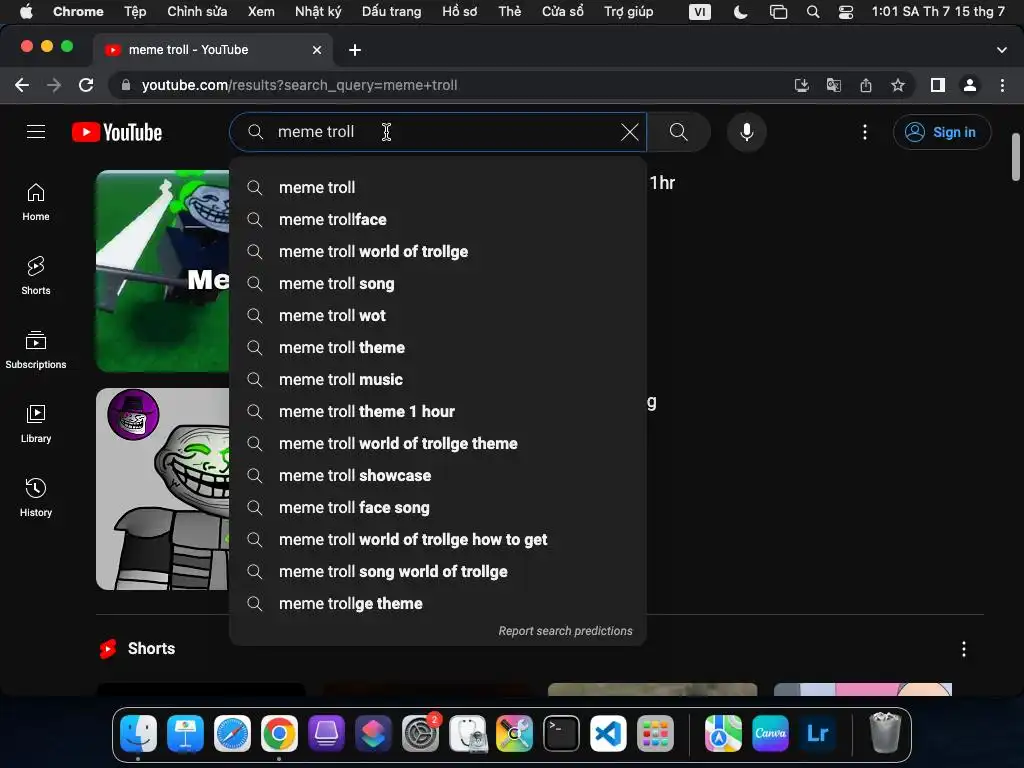The height and width of the screenshot is (768, 1024).
Task: Open the Trợ giúp menu
Action: (628, 11)
